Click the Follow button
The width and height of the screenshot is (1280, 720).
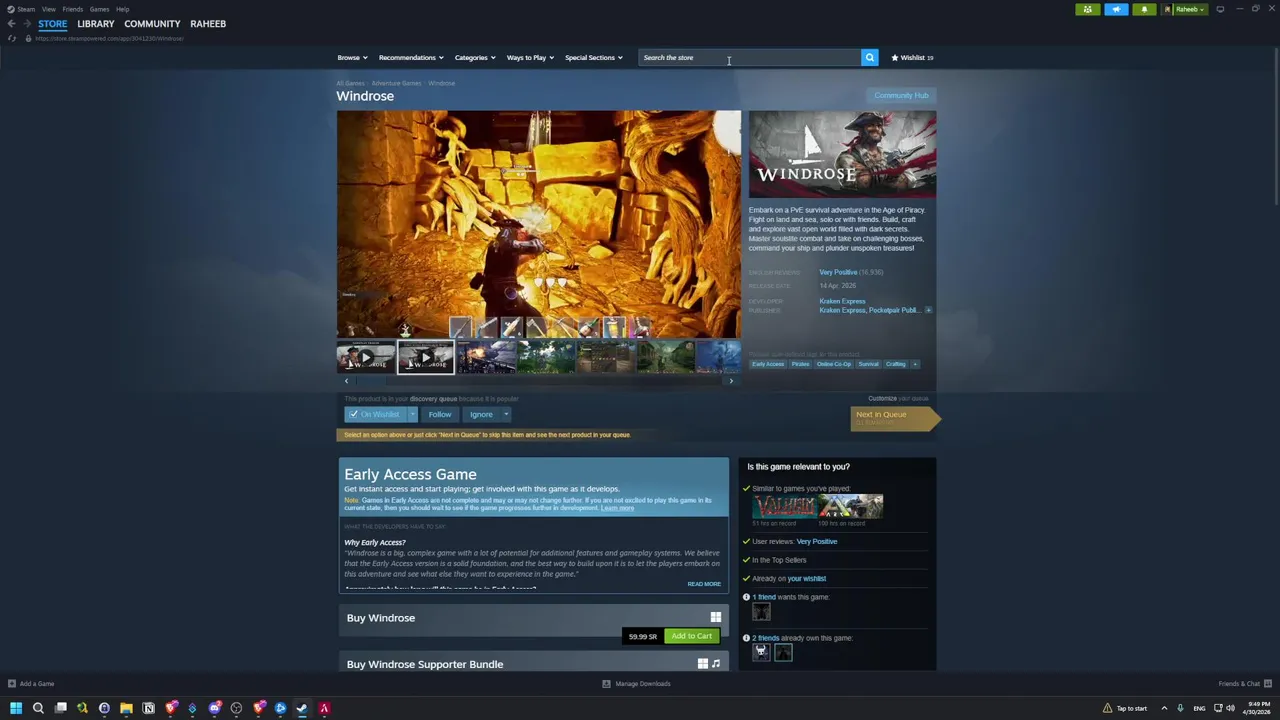[x=440, y=414]
